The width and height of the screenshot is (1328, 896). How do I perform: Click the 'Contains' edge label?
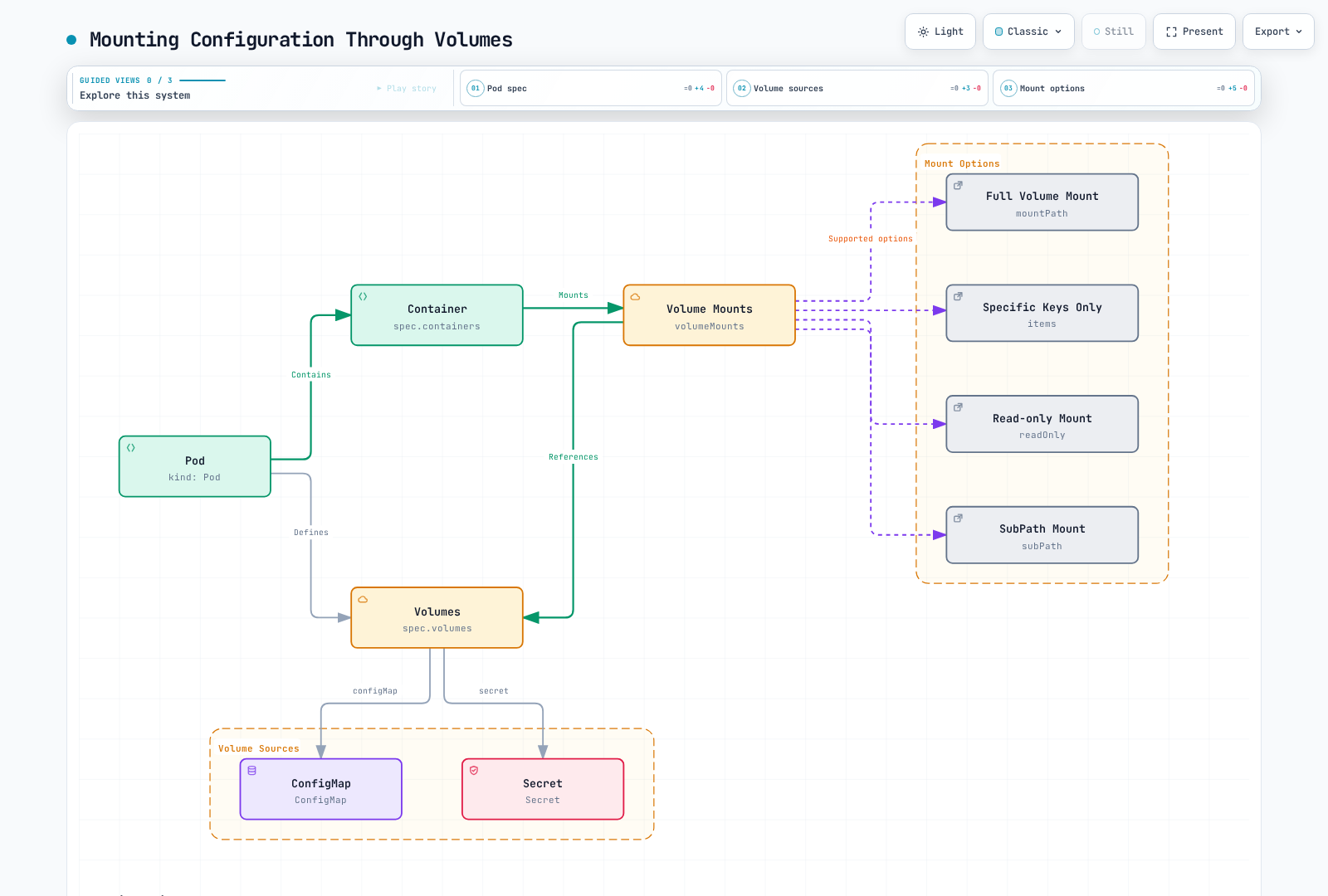(x=311, y=375)
